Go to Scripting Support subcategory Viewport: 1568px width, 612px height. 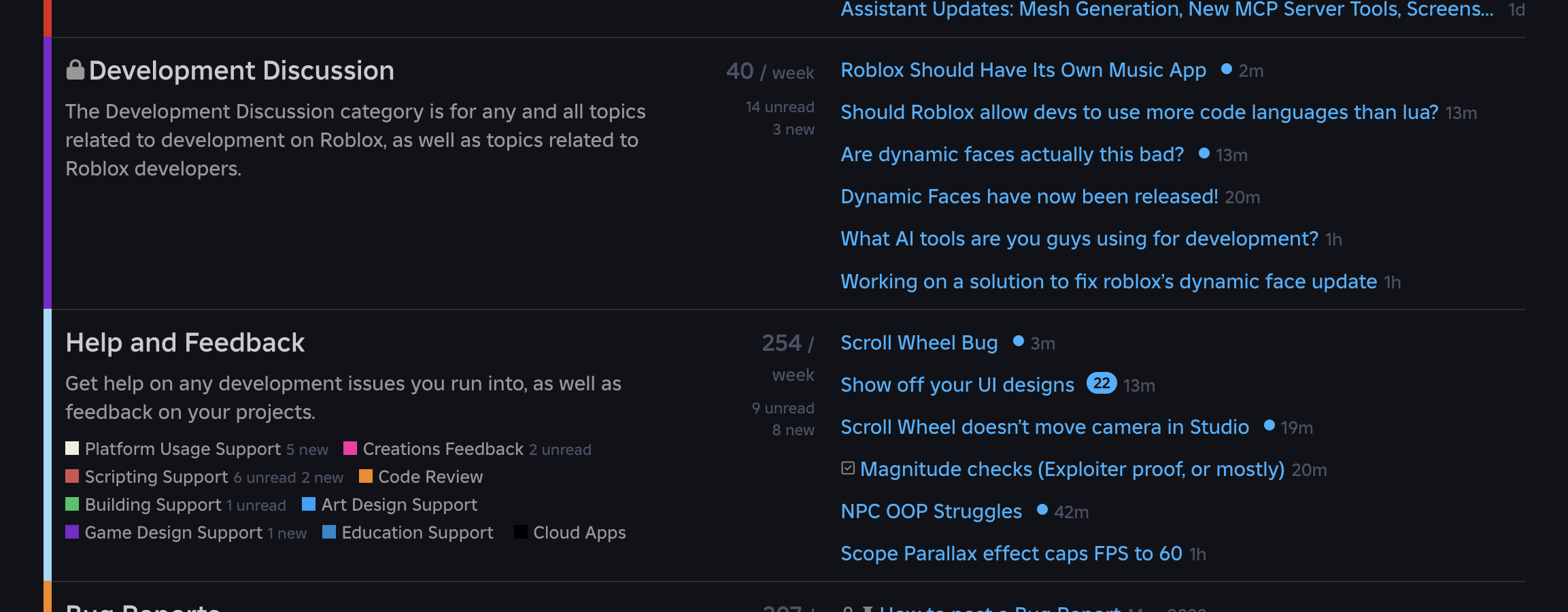click(156, 477)
